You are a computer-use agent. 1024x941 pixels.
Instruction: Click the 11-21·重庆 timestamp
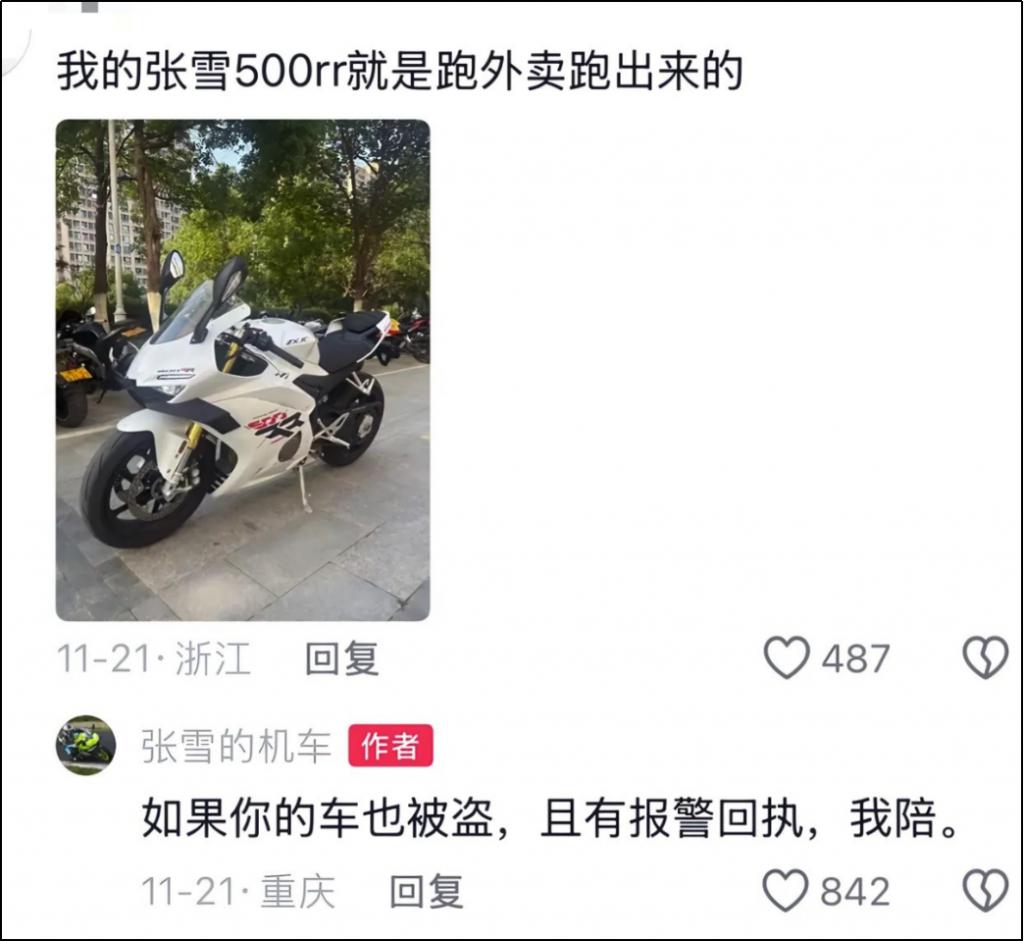click(238, 891)
